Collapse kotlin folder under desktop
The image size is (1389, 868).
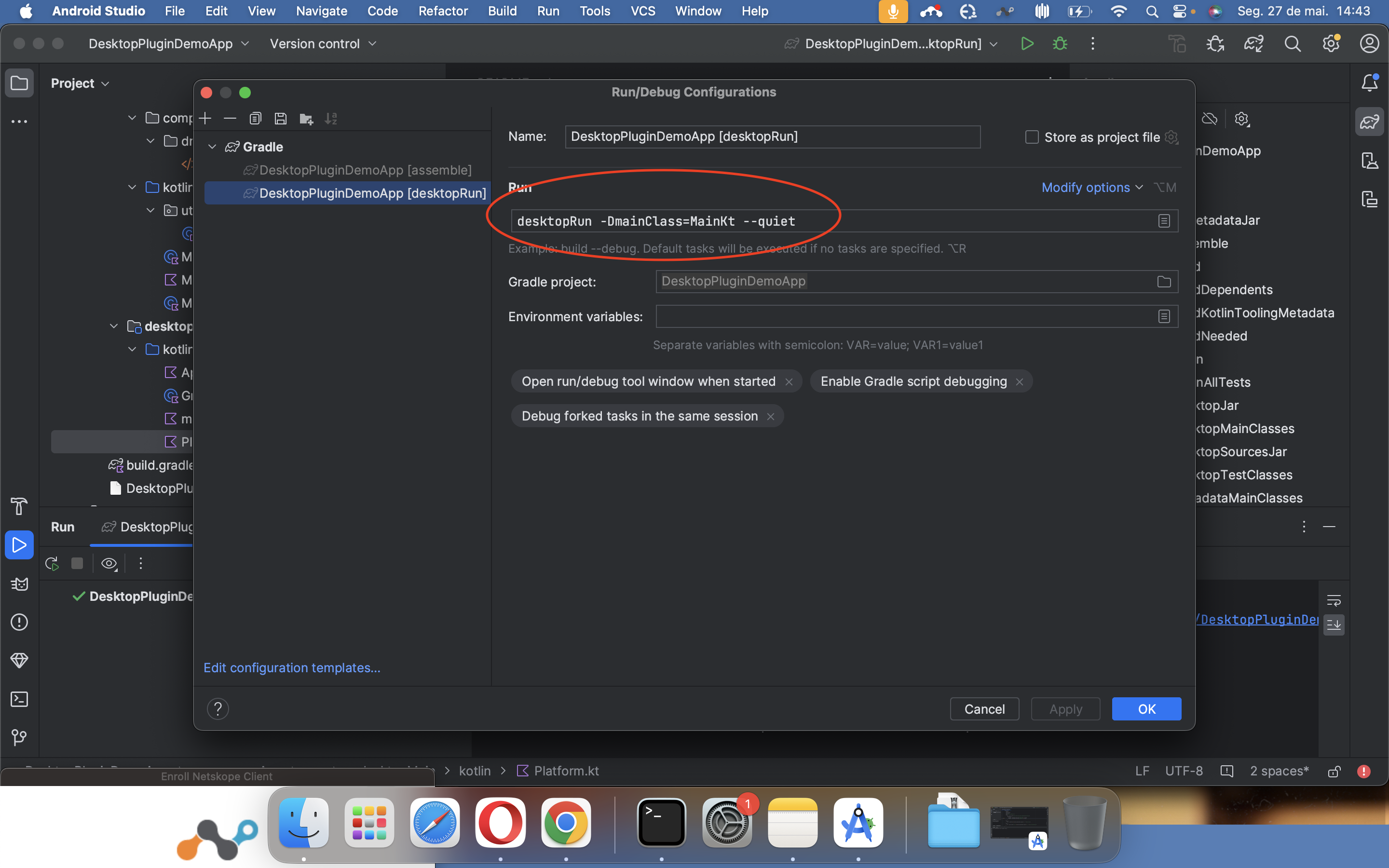[x=132, y=349]
